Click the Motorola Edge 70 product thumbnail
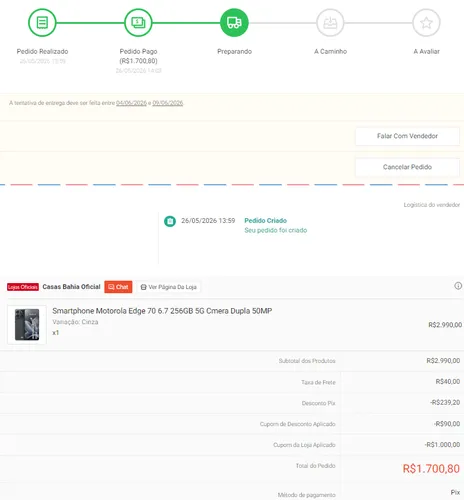Image resolution: width=464 pixels, height=500 pixels. (27, 325)
